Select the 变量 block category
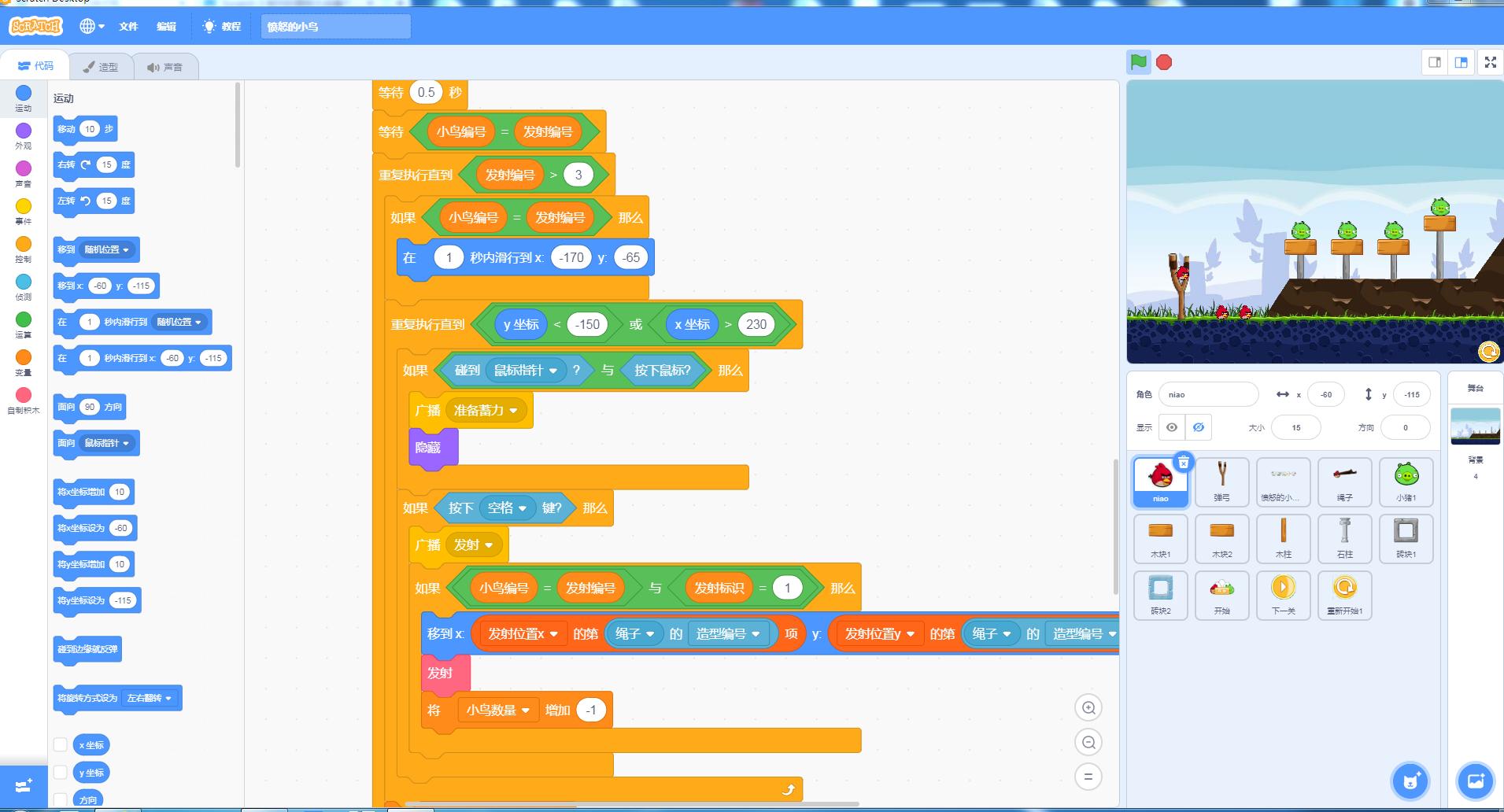 (24, 363)
